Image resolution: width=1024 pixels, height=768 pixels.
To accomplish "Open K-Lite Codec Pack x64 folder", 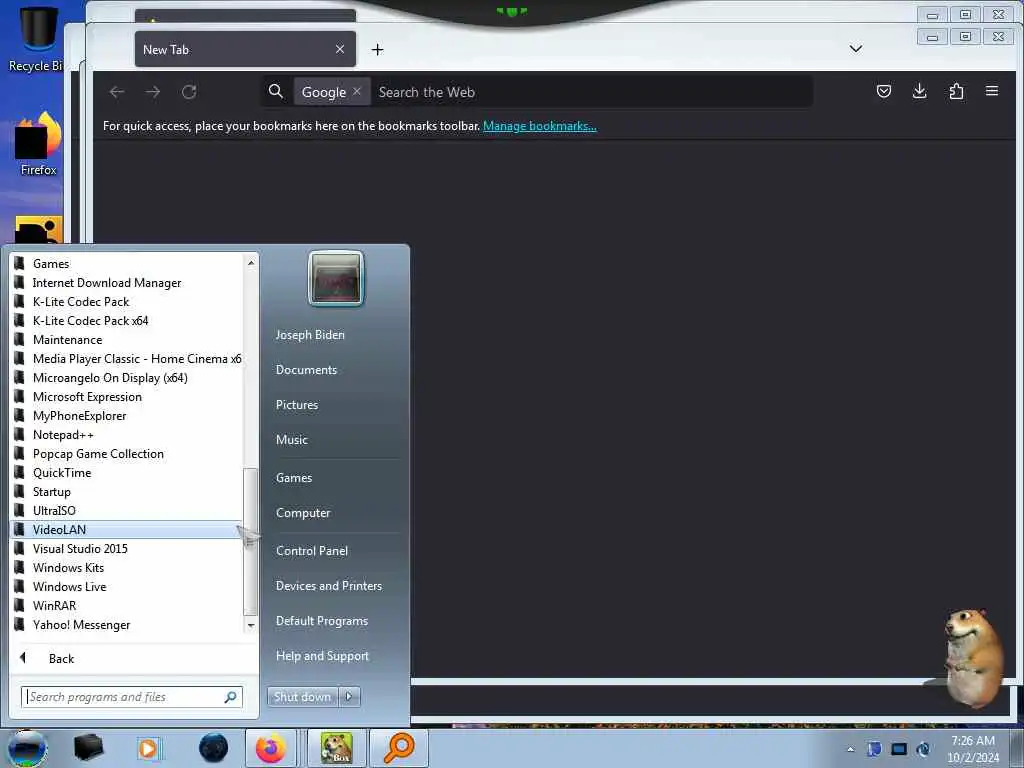I will click(x=127, y=321).
